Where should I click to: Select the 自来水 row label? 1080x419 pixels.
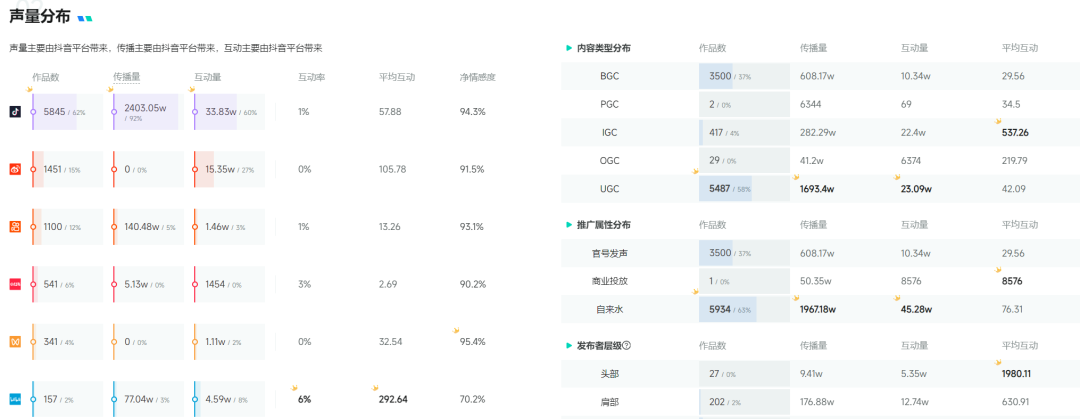610,310
